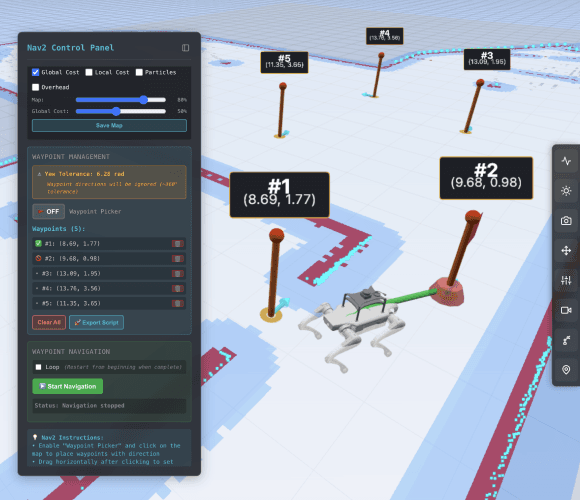Enable the Overhead view checkbox

pyautogui.click(x=36, y=87)
